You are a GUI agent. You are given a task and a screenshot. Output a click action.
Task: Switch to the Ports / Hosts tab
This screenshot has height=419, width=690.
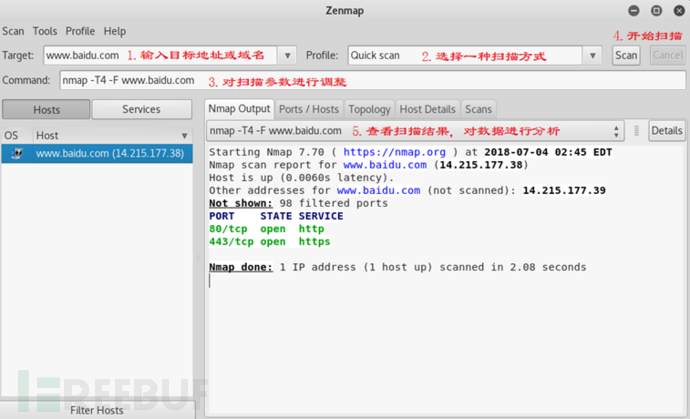309,109
